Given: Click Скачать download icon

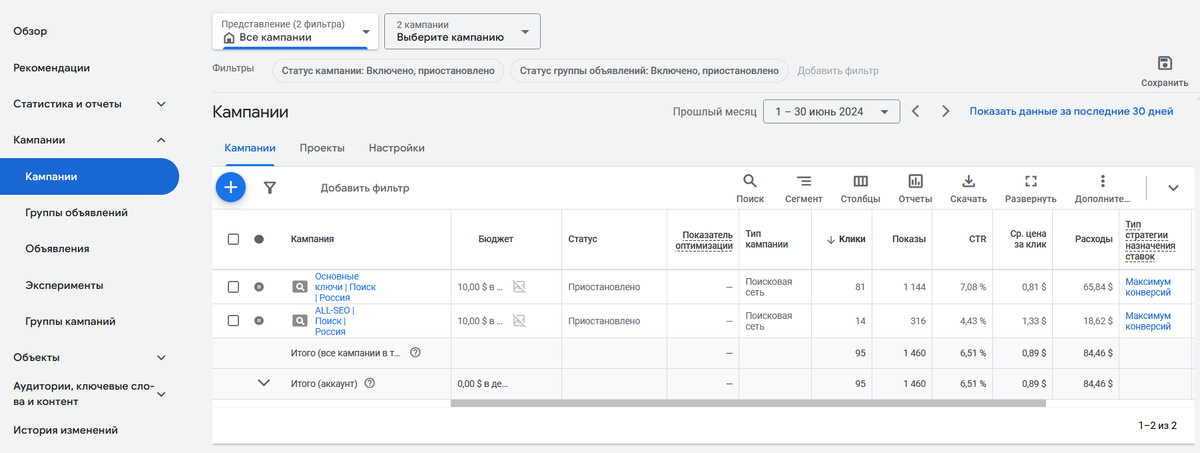Looking at the screenshot, I should click(x=968, y=187).
